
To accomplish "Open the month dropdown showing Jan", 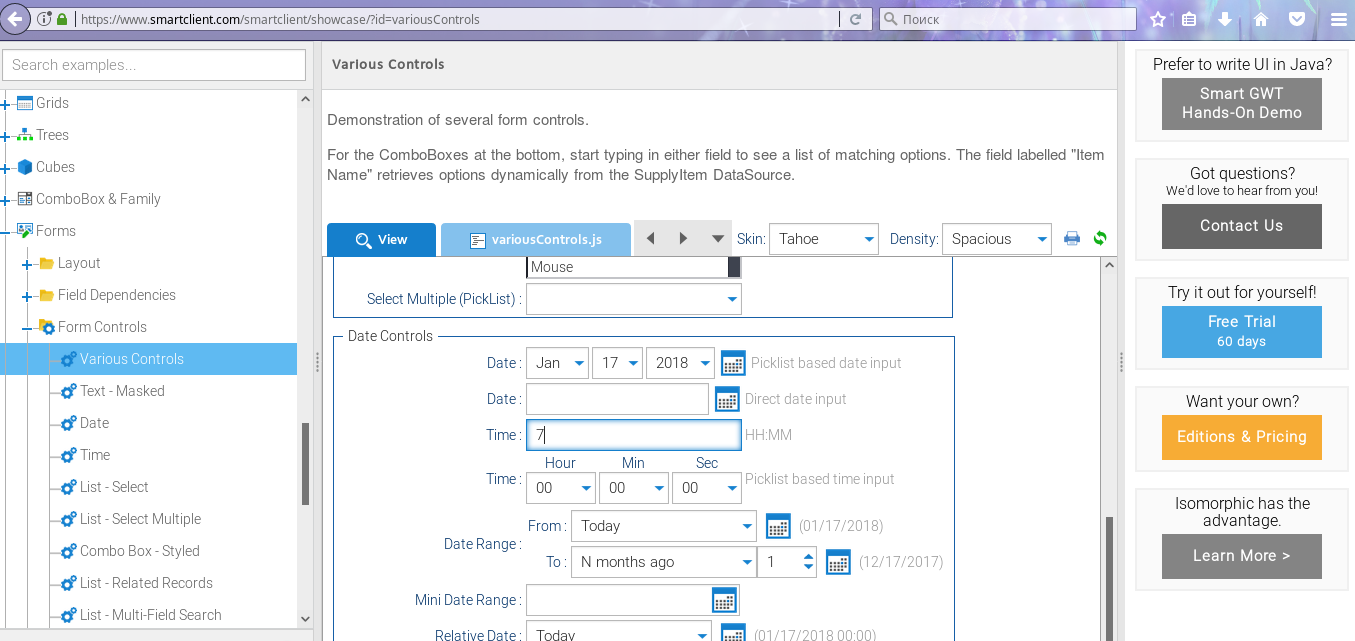I will [x=558, y=363].
